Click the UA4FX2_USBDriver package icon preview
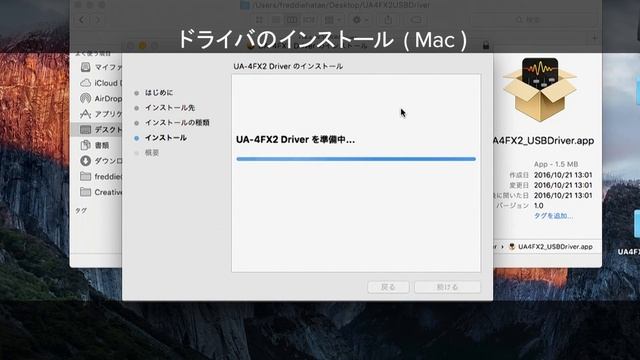The height and width of the screenshot is (360, 640). (x=540, y=90)
